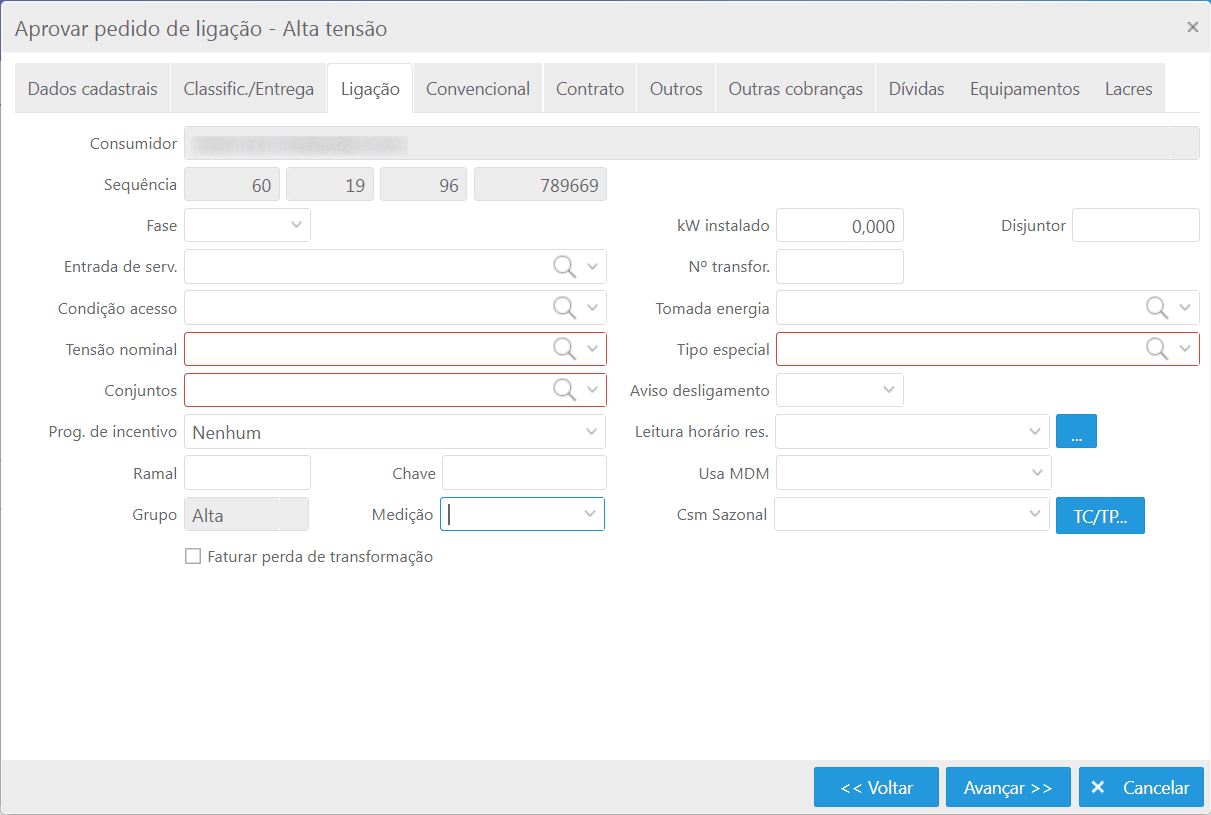Enable Faturar perda de transformação checkbox
Viewport: 1211px width, 815px height.
click(193, 556)
